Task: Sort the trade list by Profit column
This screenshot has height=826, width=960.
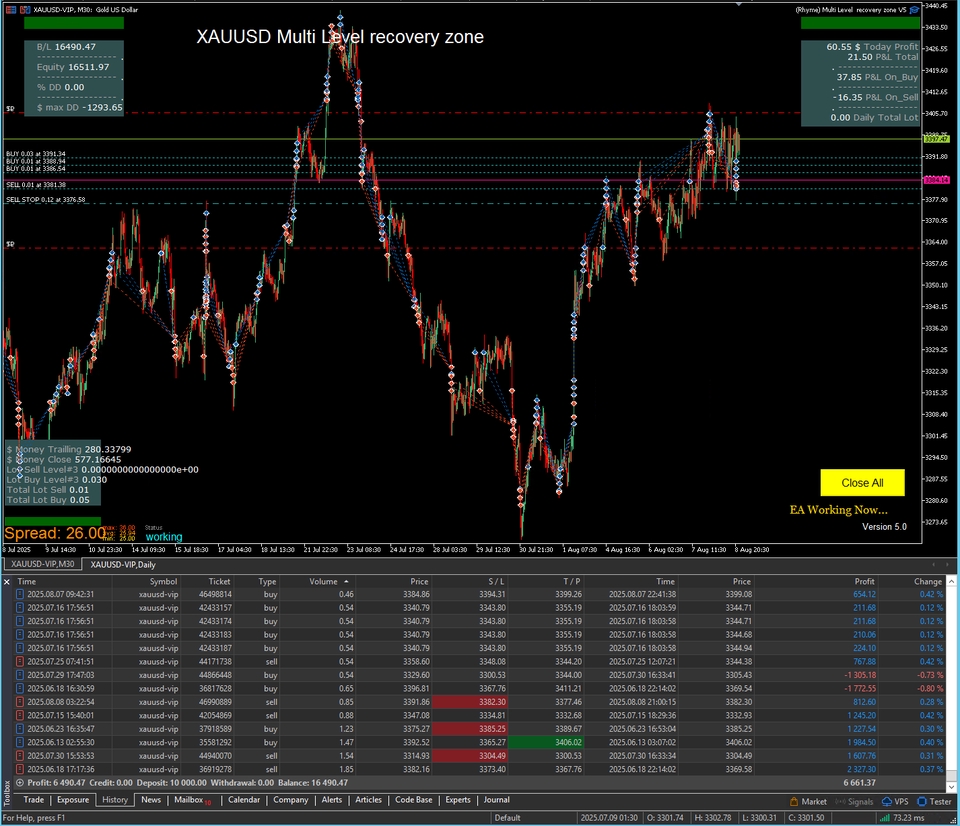Action: pyautogui.click(x=863, y=581)
